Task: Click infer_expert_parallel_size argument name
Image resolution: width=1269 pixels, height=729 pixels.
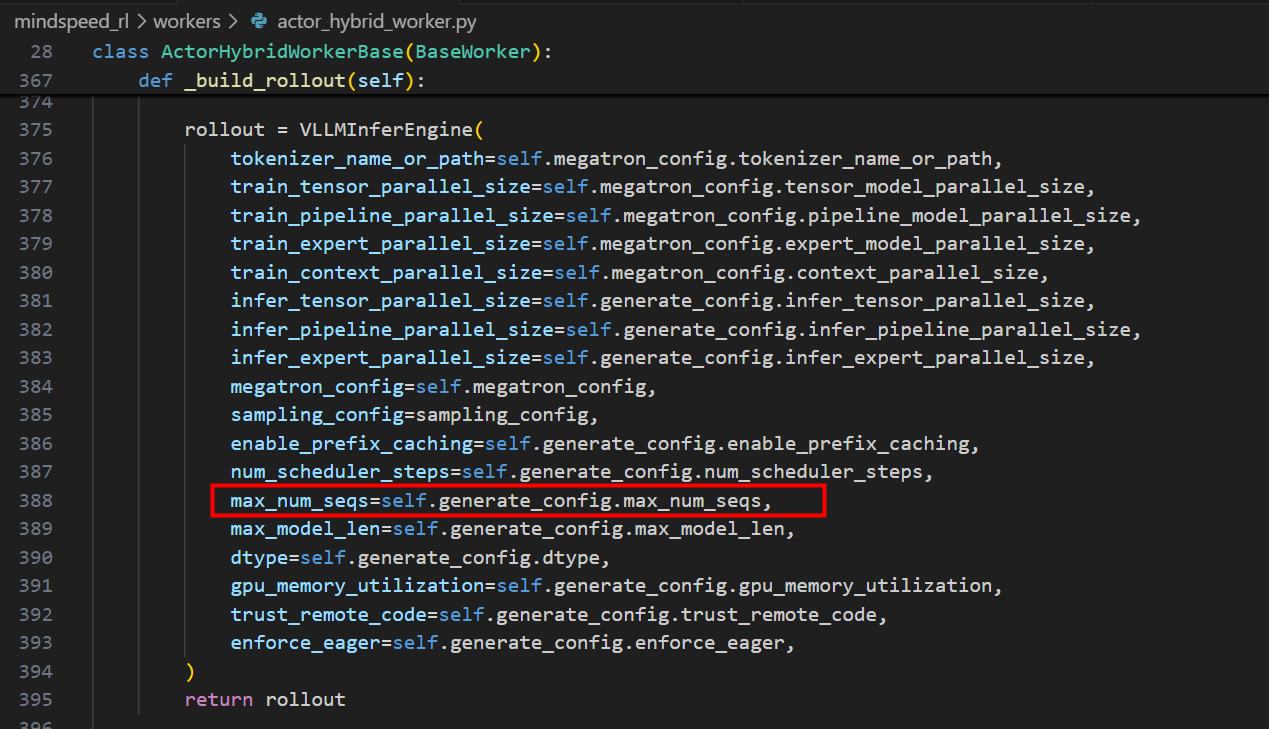Action: (381, 357)
